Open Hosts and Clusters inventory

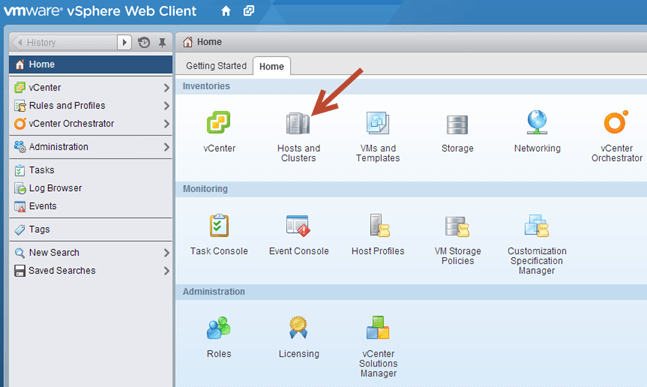298,123
